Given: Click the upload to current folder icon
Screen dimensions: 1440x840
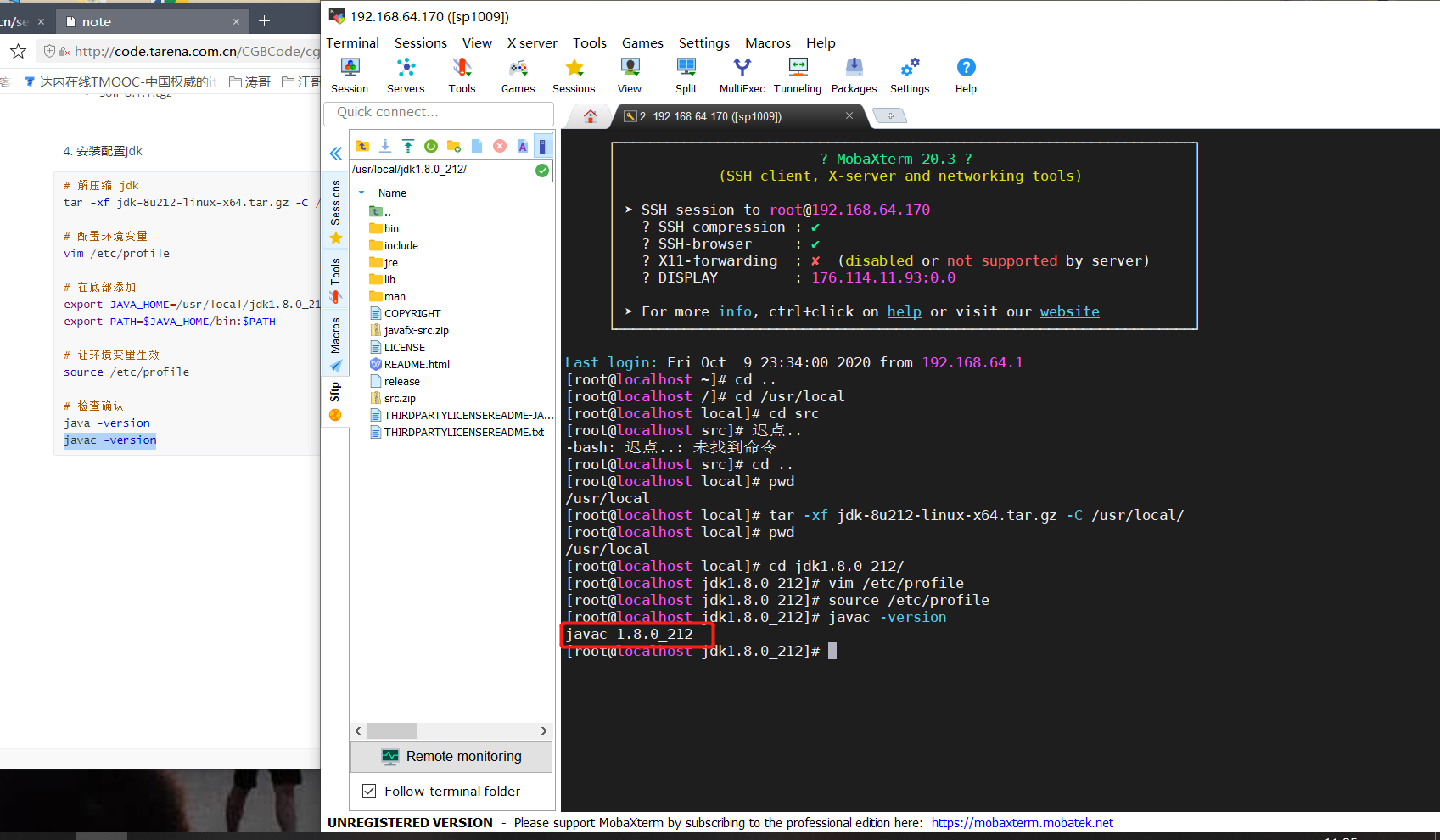Looking at the screenshot, I should point(408,146).
